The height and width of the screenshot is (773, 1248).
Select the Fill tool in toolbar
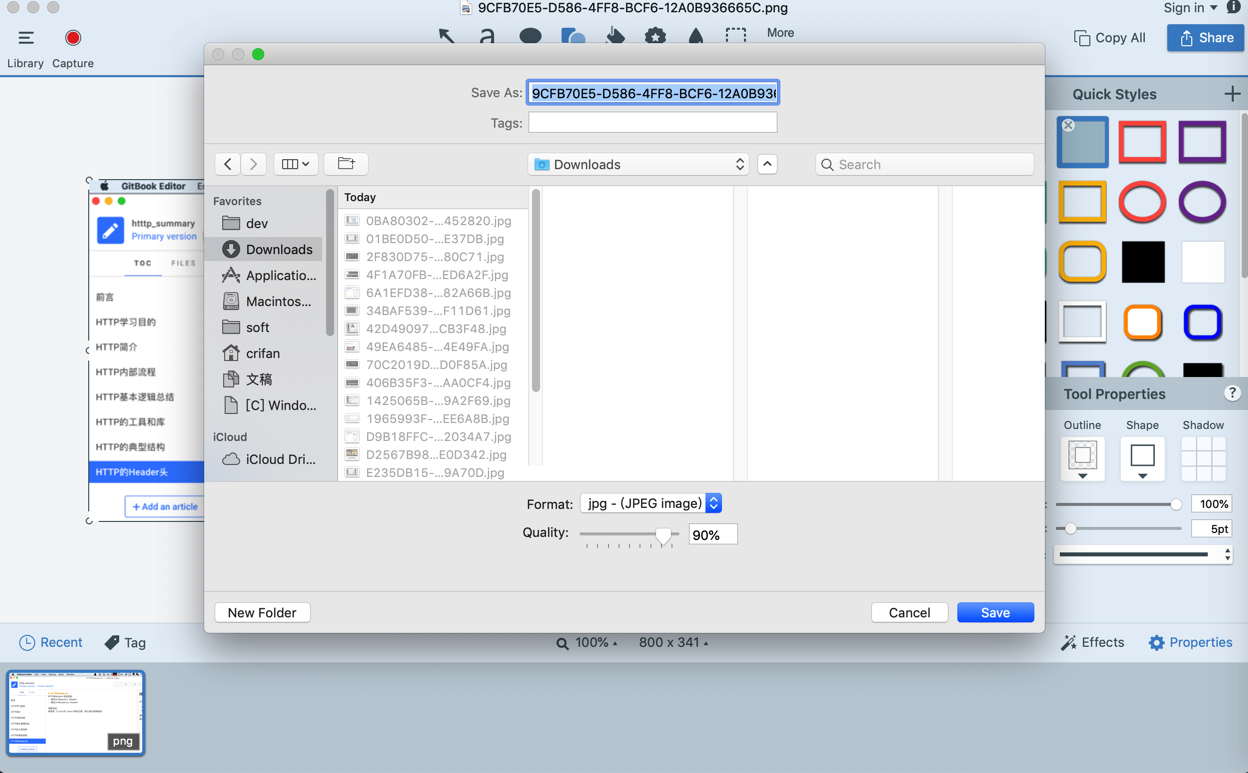(615, 36)
